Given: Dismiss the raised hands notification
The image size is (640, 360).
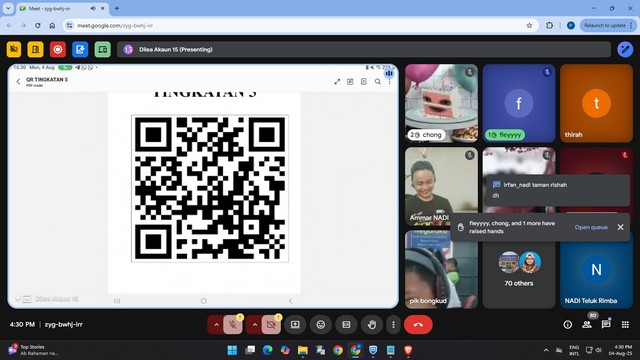Looking at the screenshot, I should coord(620,227).
